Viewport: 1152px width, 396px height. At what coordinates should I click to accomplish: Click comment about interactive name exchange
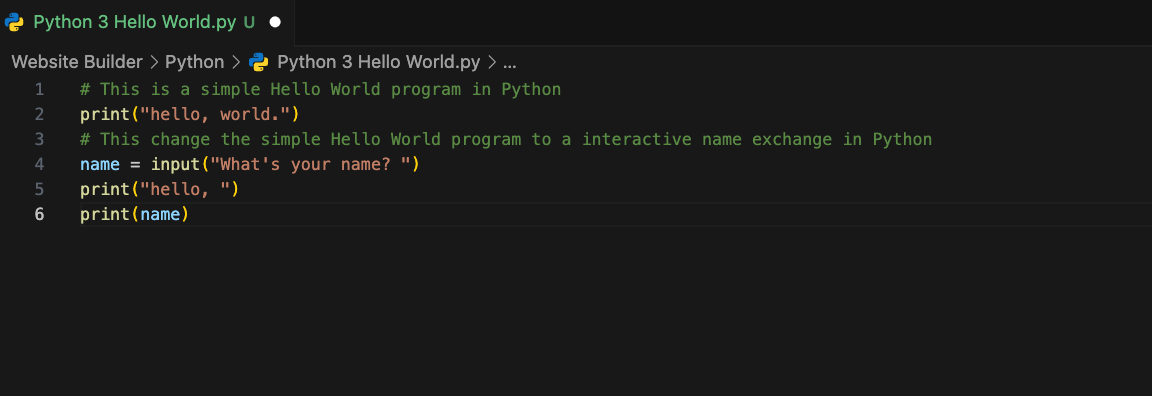click(506, 140)
